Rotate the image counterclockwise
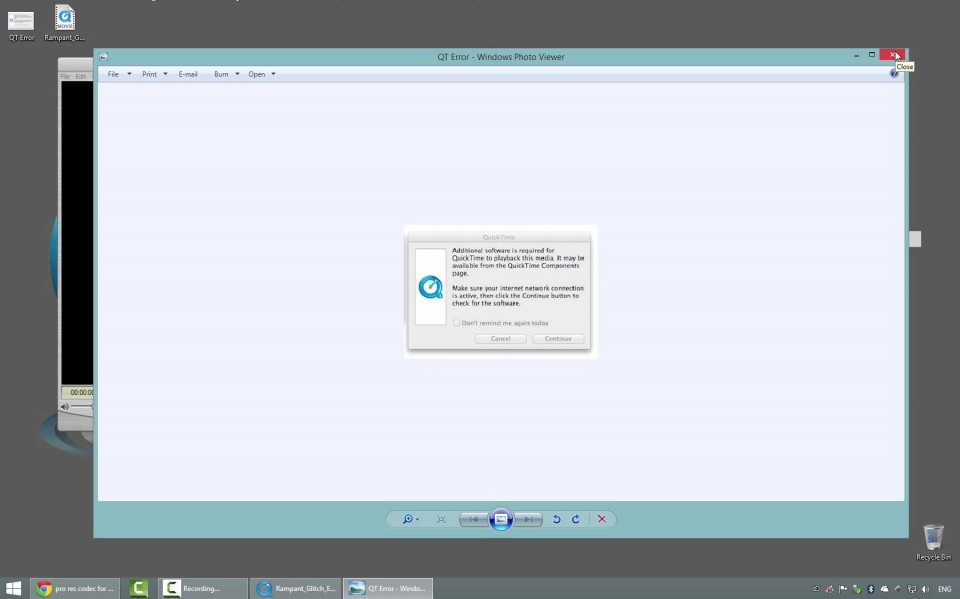 pos(557,519)
